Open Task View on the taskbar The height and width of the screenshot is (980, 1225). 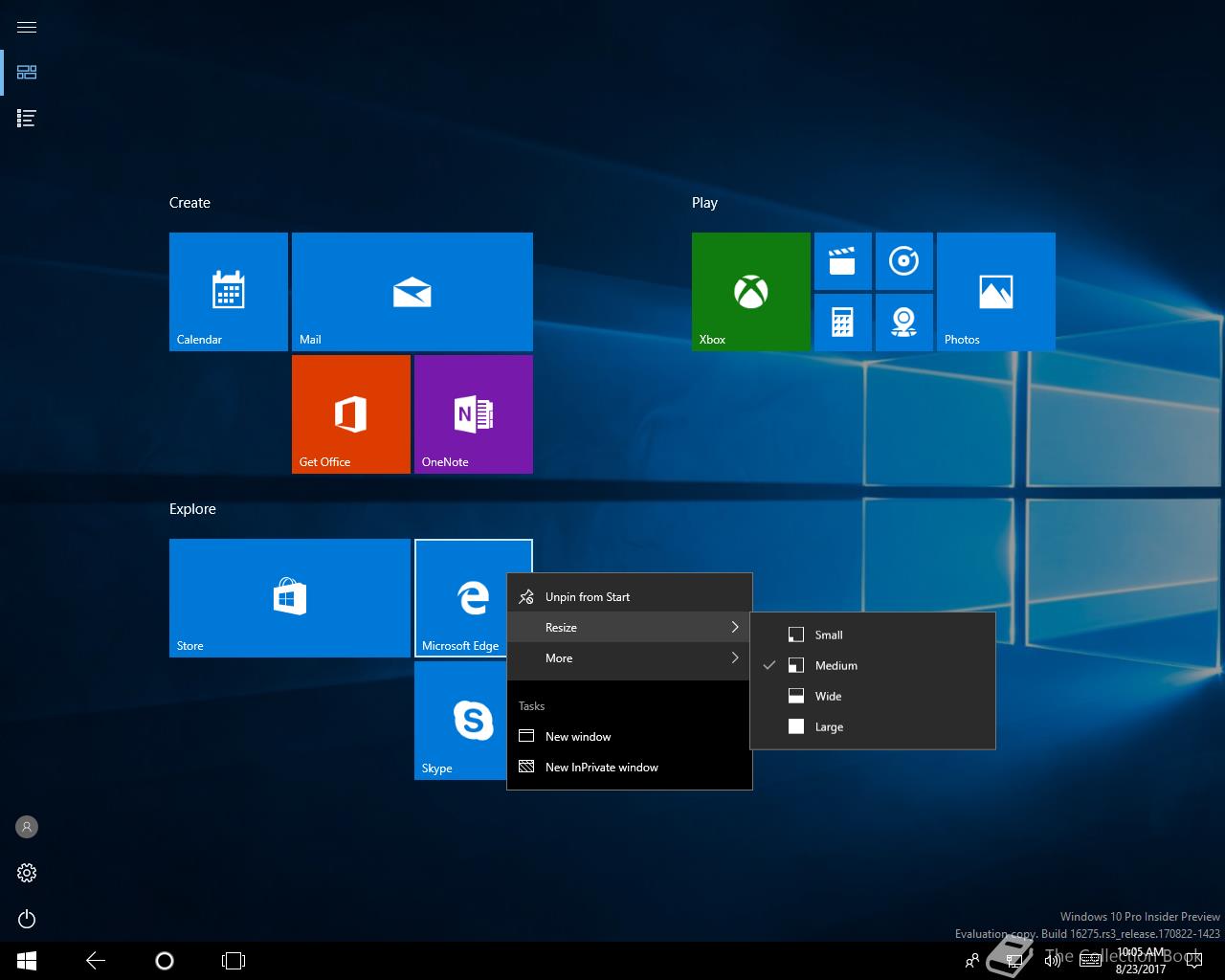(234, 961)
